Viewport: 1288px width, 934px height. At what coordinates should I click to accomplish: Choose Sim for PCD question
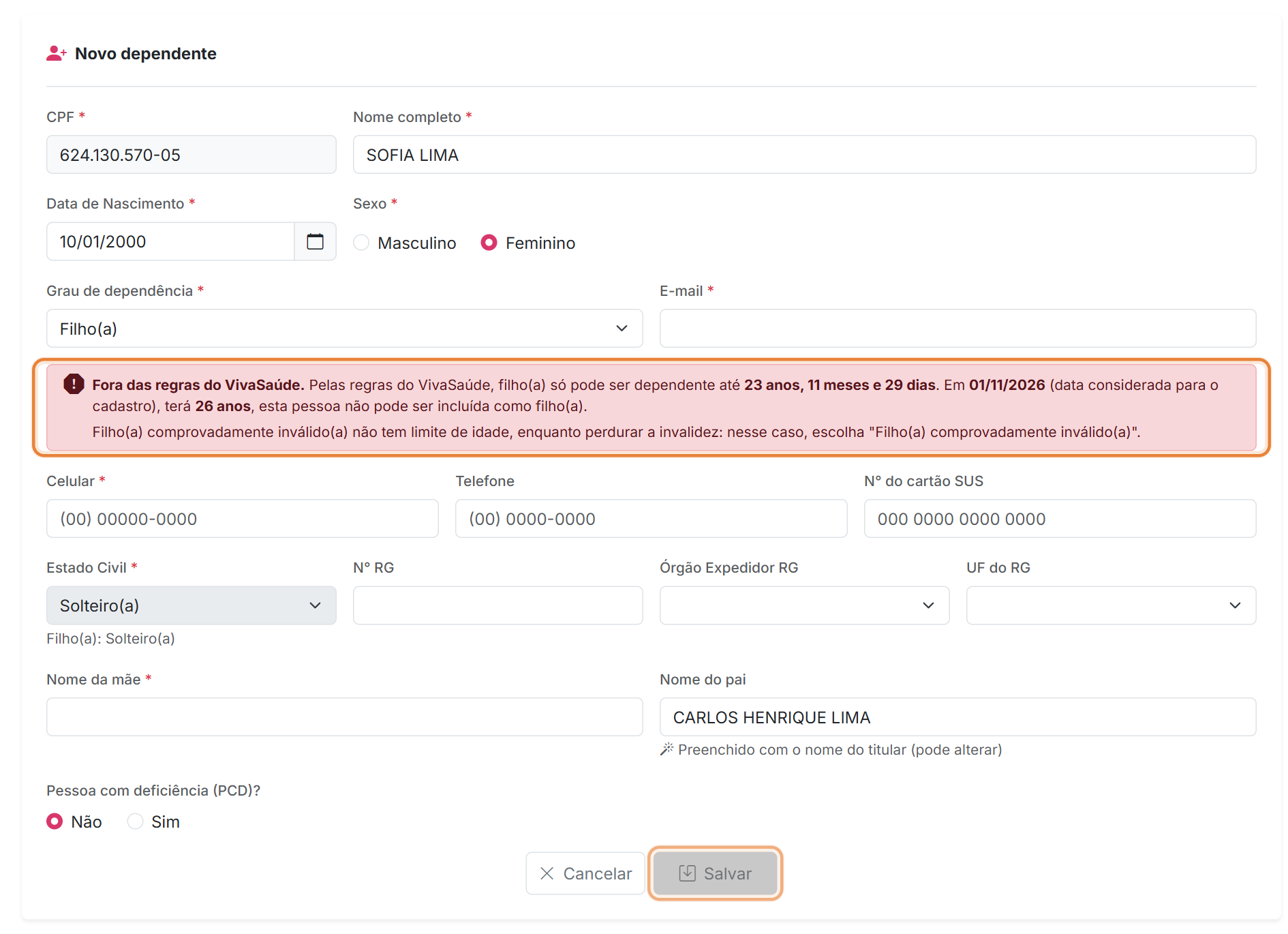pyautogui.click(x=135, y=822)
